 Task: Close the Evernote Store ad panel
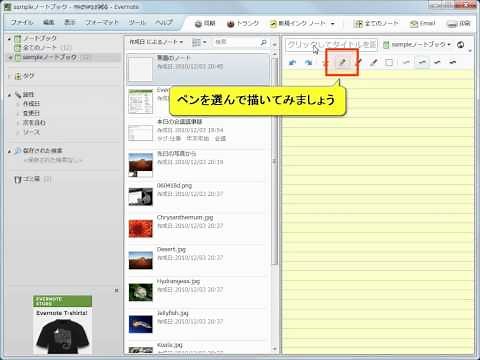click(116, 290)
